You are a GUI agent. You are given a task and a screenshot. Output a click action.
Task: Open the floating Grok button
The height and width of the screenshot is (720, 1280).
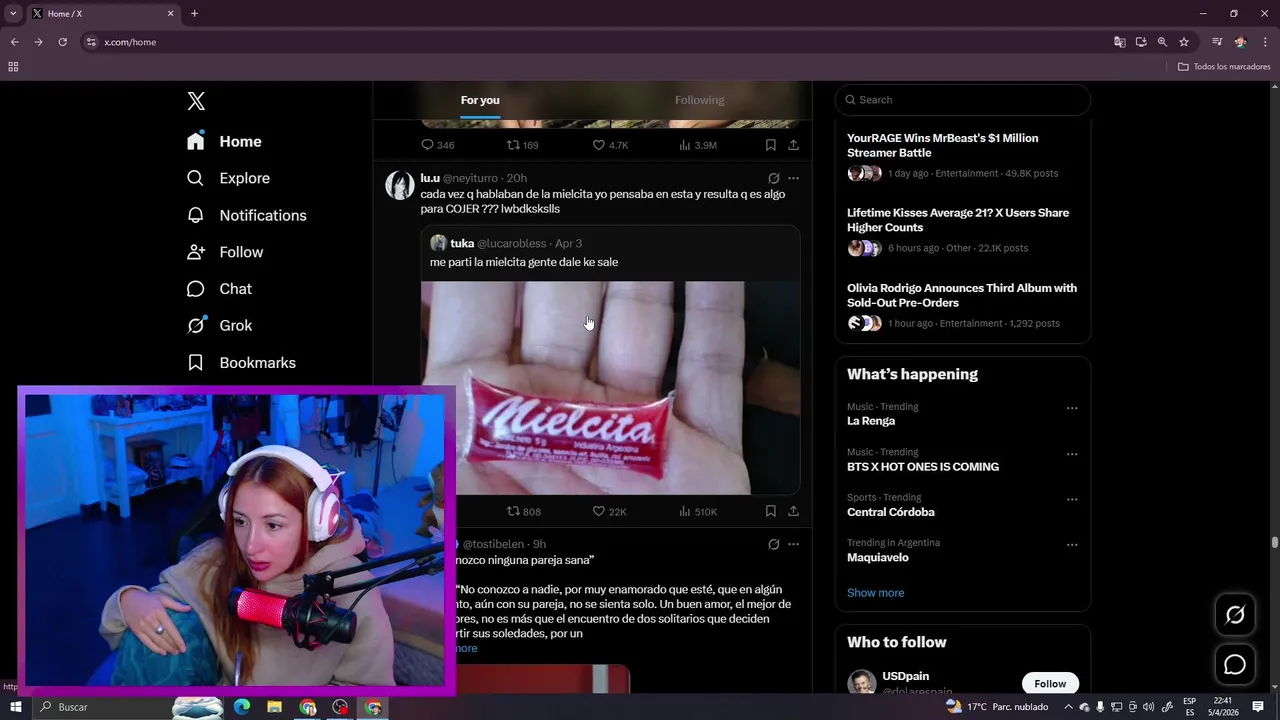click(x=1235, y=615)
